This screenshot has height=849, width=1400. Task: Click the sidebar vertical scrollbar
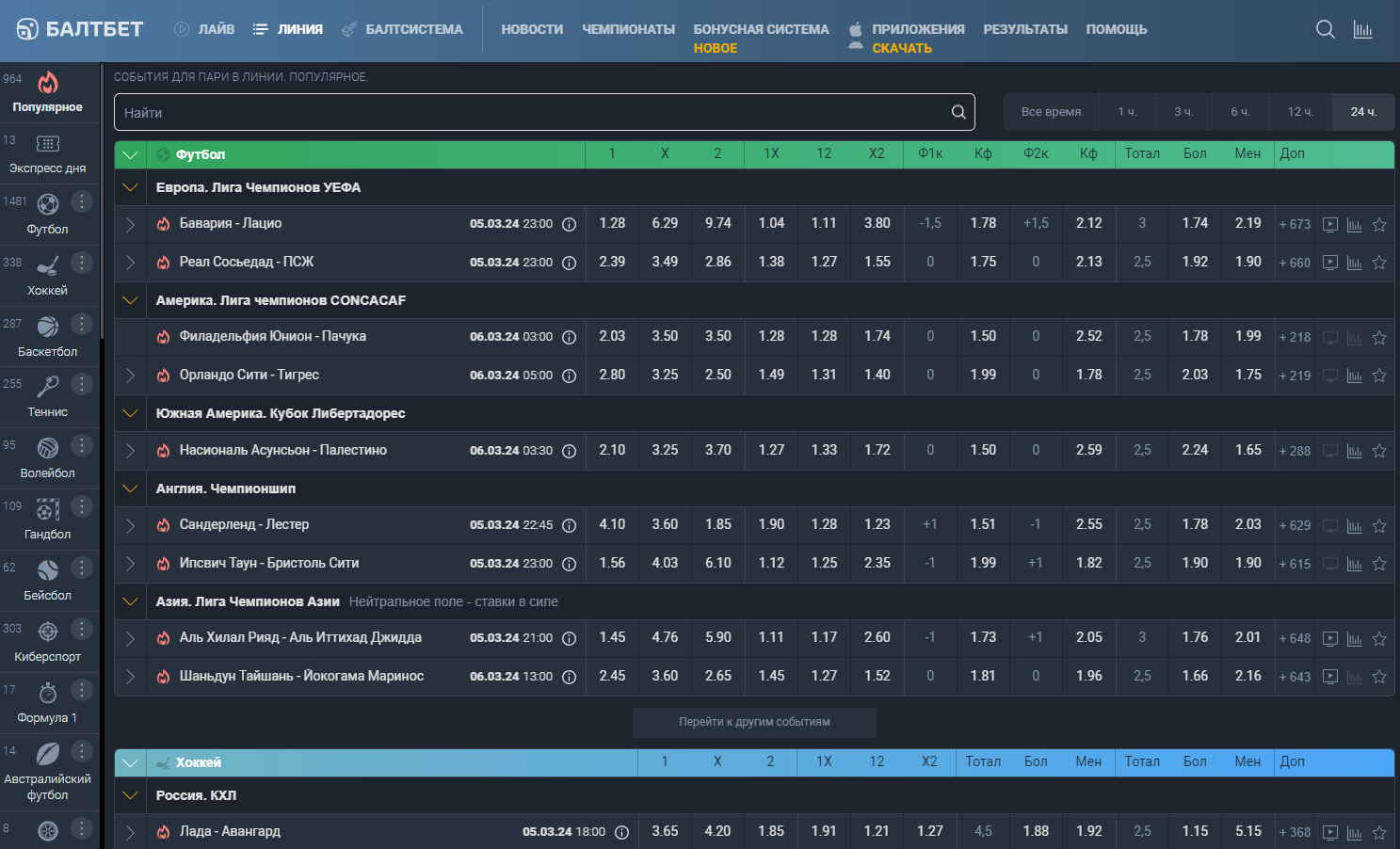(102, 202)
